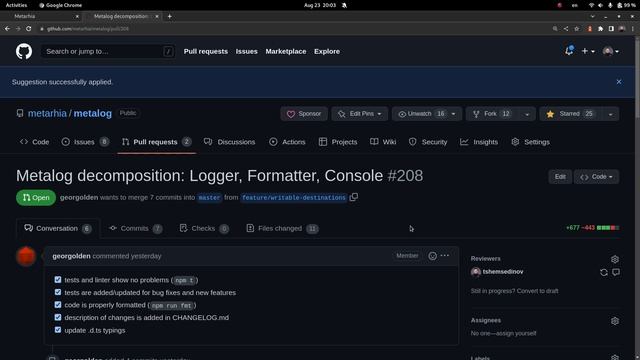This screenshot has width=640, height=360.
Task: Open the Discussions tab
Action: point(230,142)
